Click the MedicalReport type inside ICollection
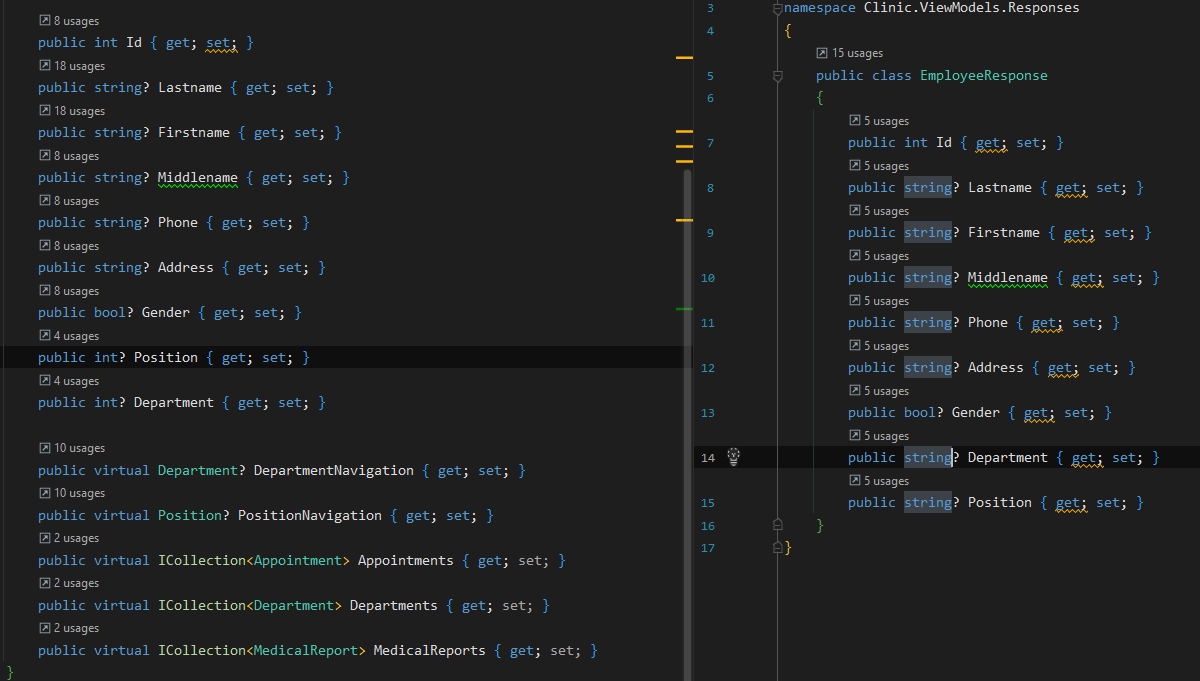1200x681 pixels. tap(306, 650)
